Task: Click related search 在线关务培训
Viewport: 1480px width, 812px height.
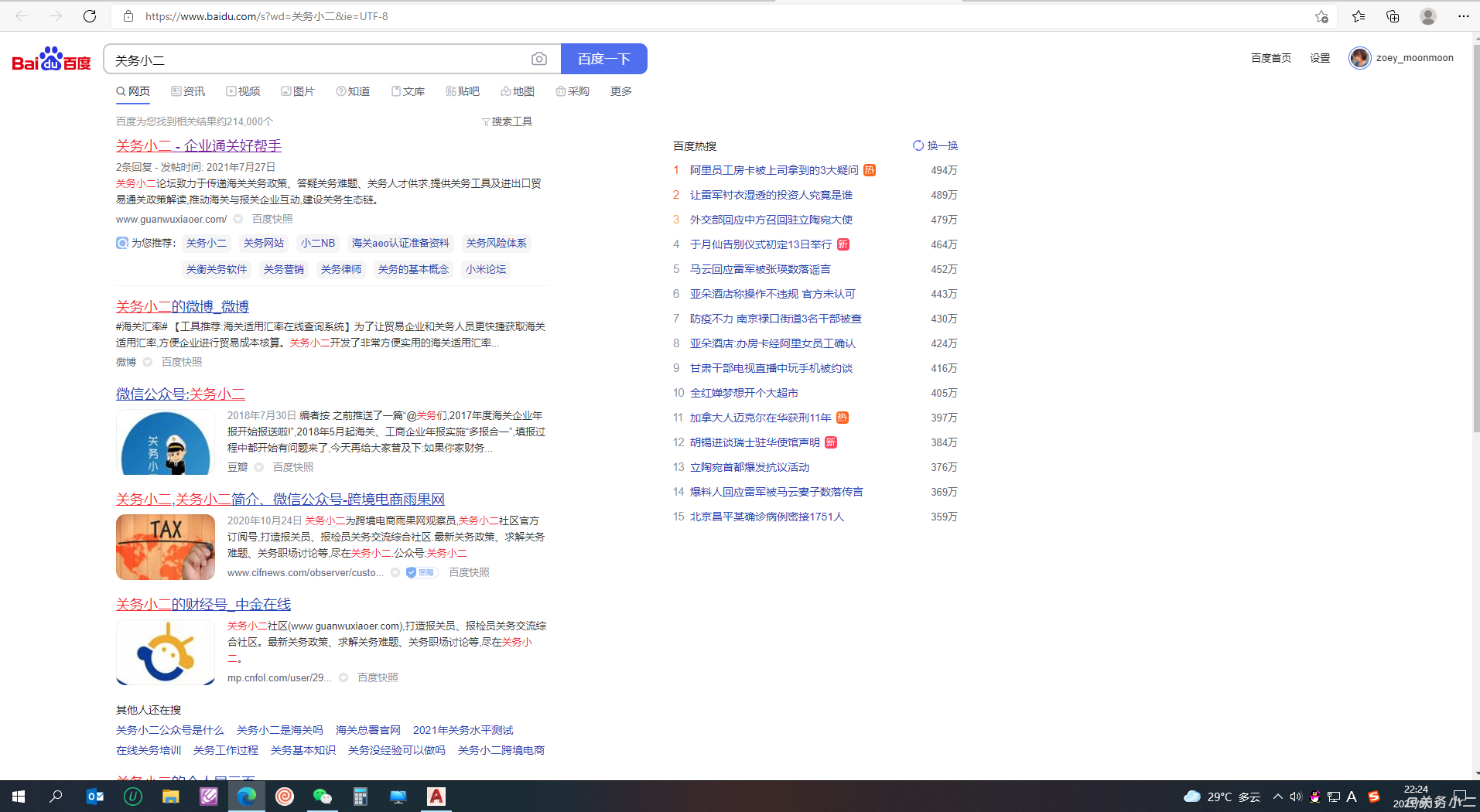Action: point(149,750)
